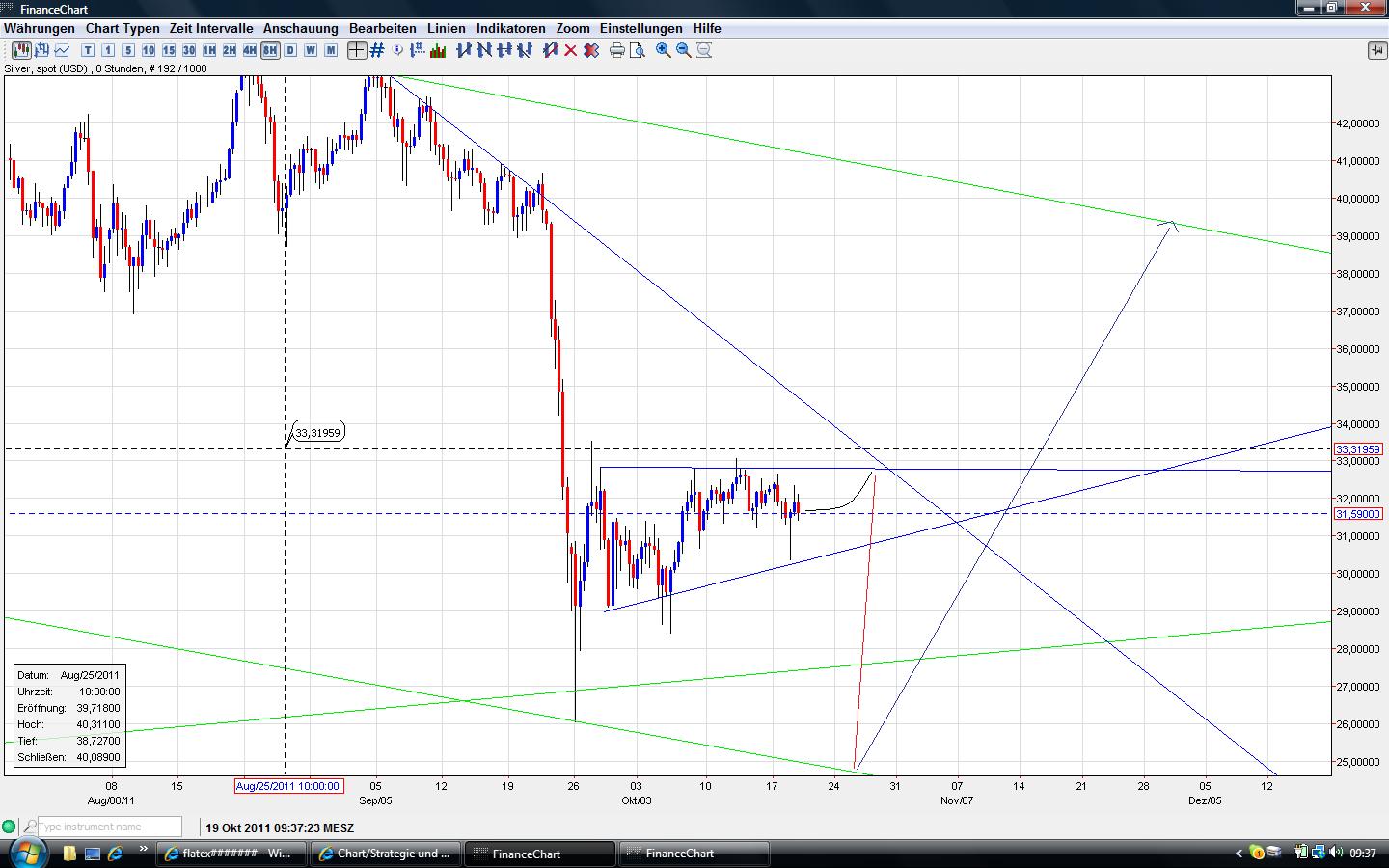Click the system tray volume icon
Image resolution: width=1389 pixels, height=868 pixels.
point(1336,853)
